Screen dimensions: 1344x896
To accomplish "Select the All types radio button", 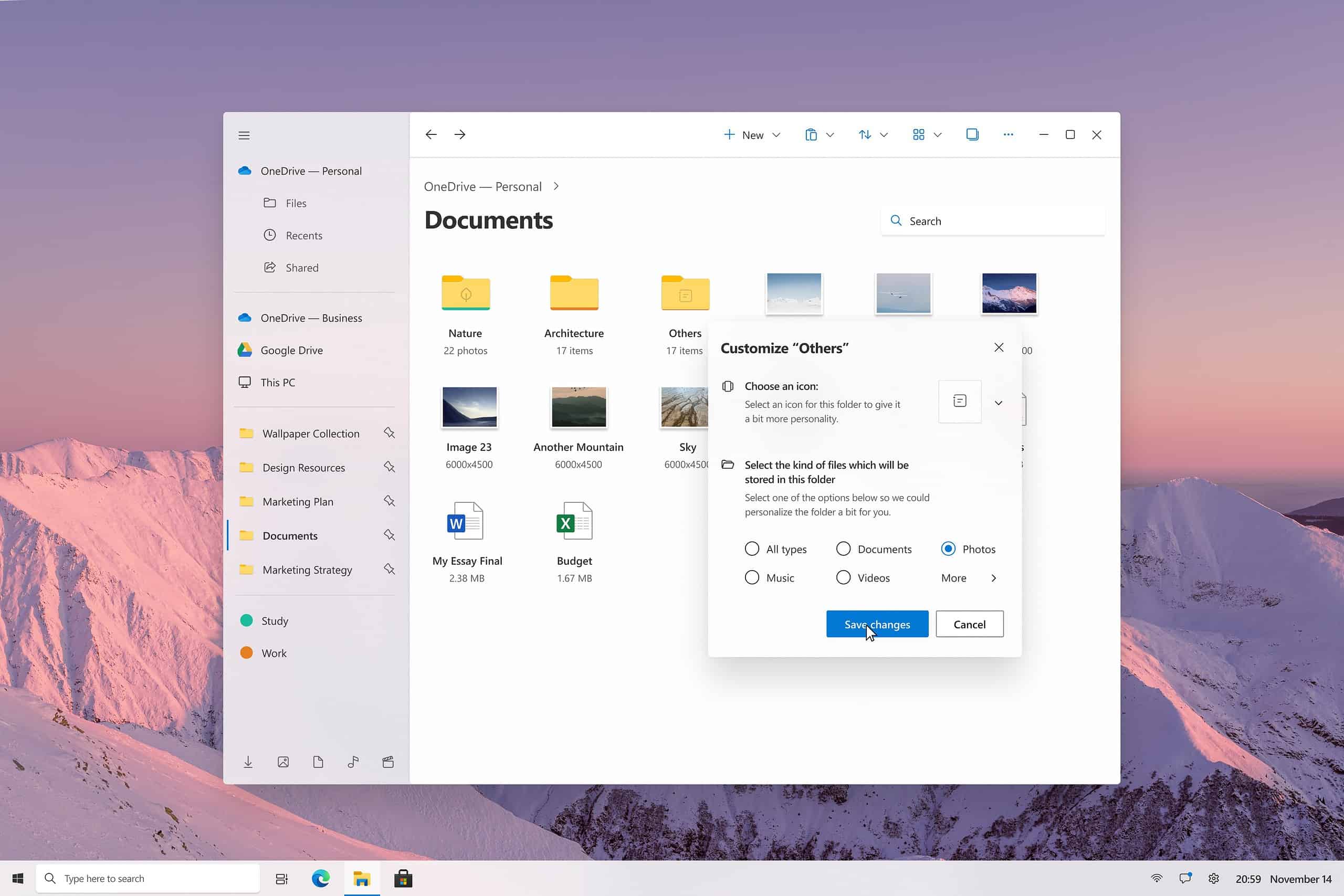I will pyautogui.click(x=751, y=548).
